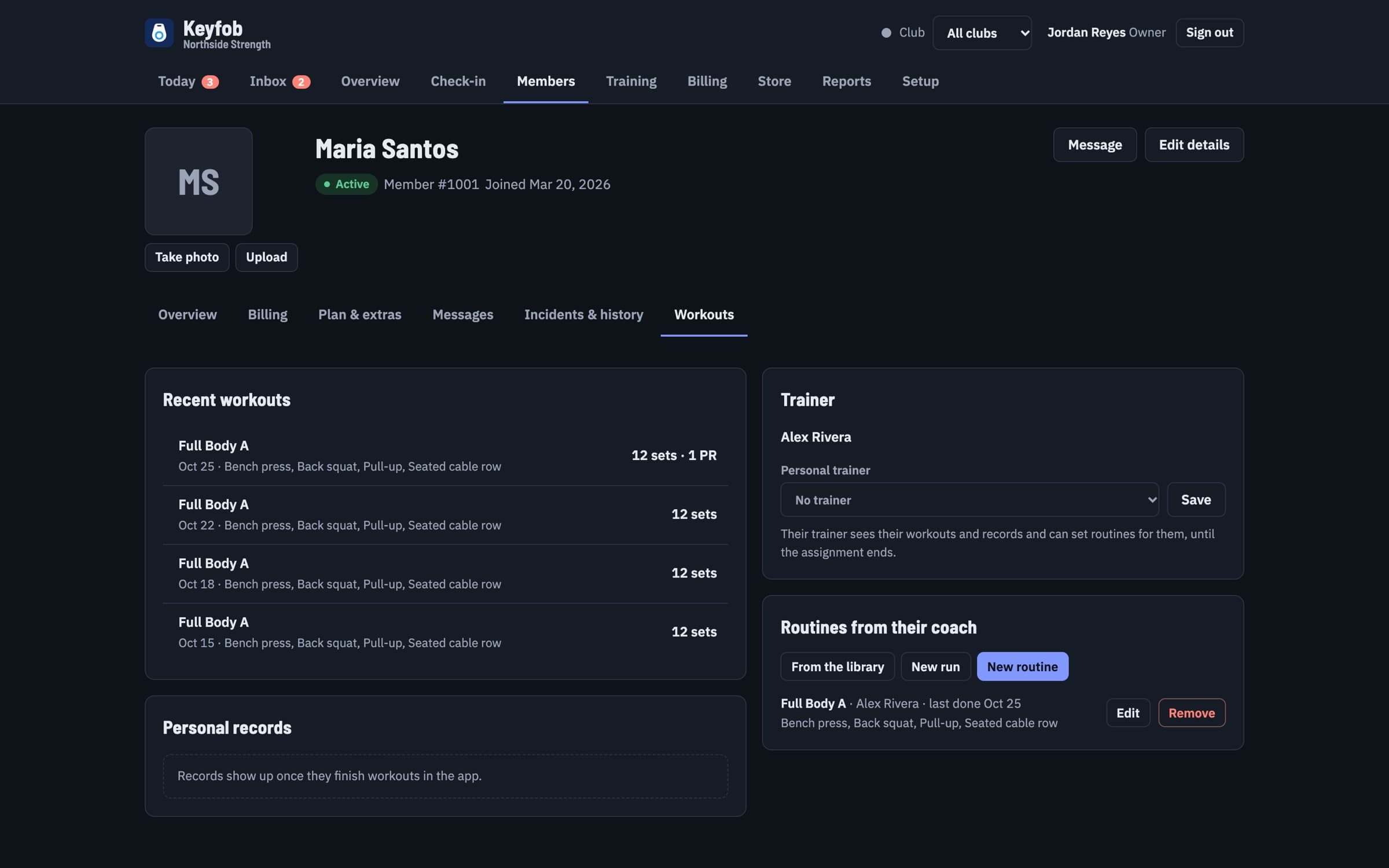Click the From the library button
Viewport: 1389px width, 868px height.
(837, 667)
